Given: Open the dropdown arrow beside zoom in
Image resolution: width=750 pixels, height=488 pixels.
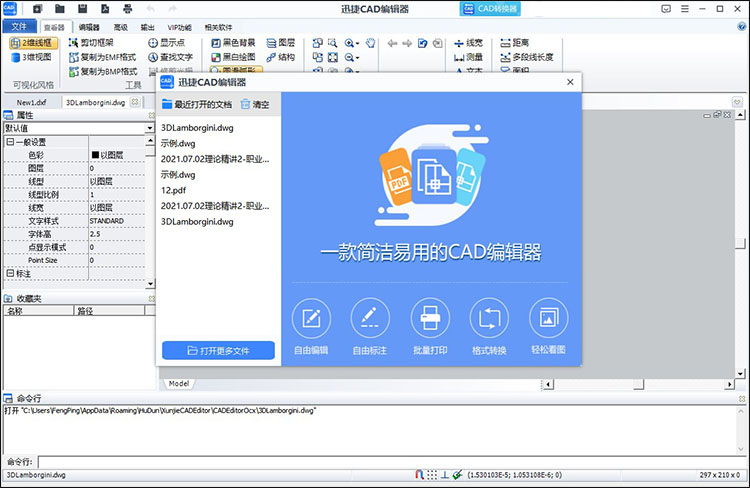Looking at the screenshot, I should [357, 44].
